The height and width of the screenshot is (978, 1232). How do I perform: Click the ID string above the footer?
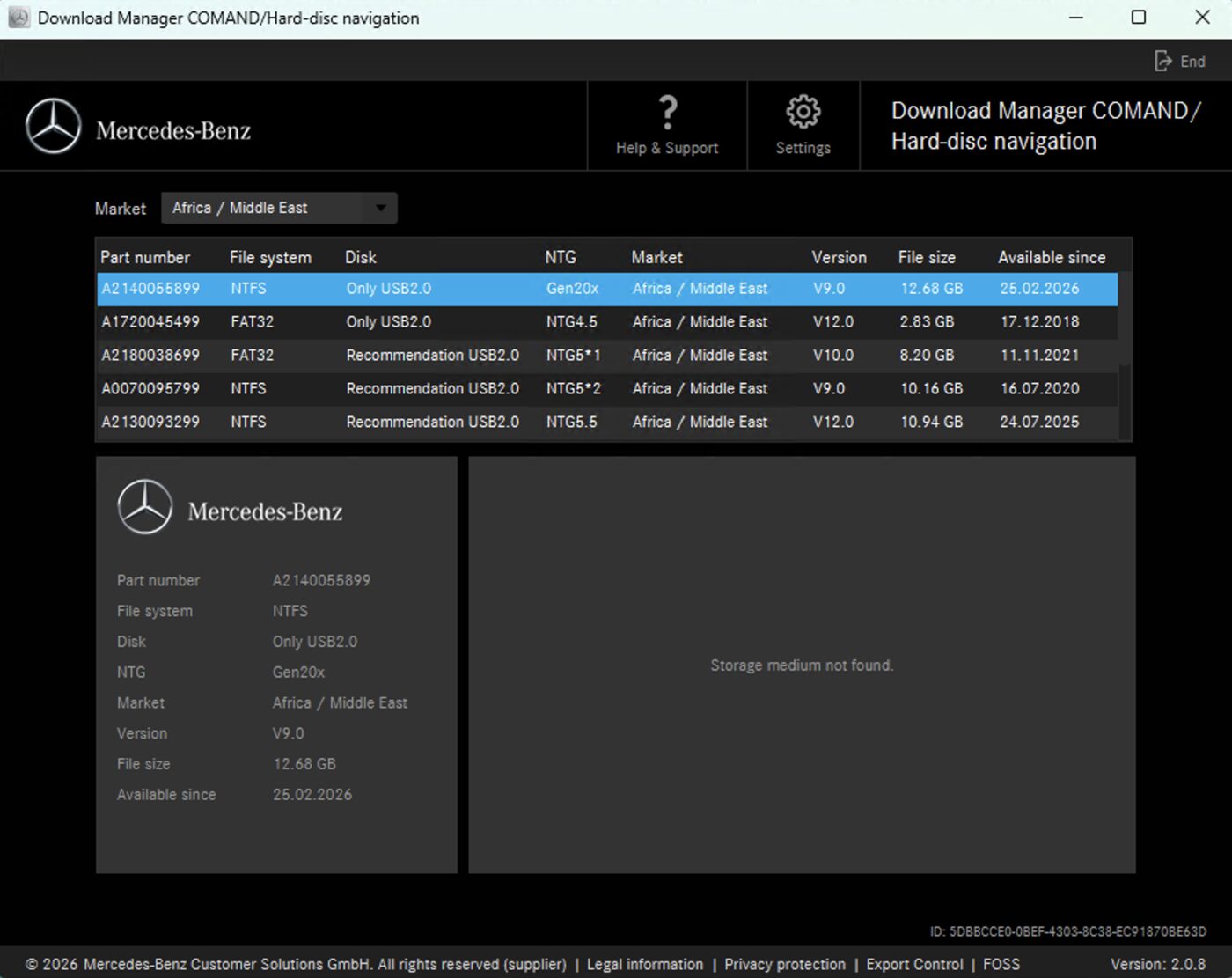(x=1068, y=931)
